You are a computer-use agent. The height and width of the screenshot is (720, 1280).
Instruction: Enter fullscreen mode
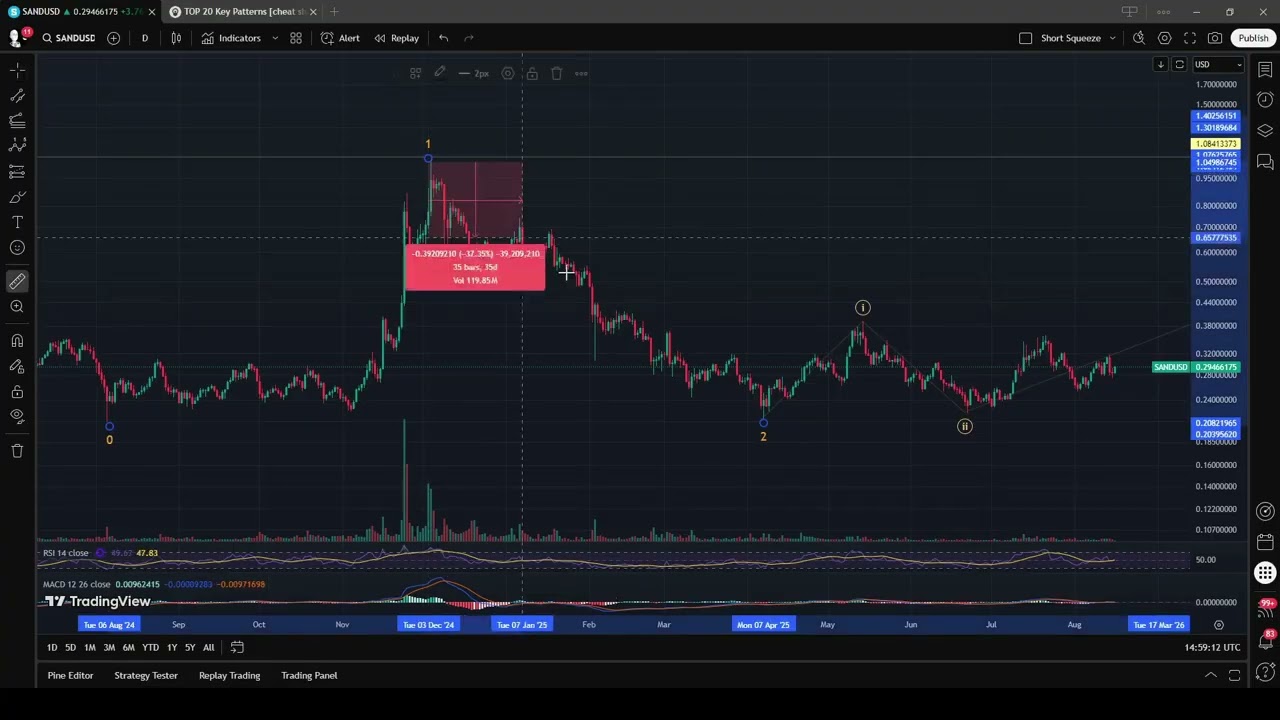coord(1189,38)
